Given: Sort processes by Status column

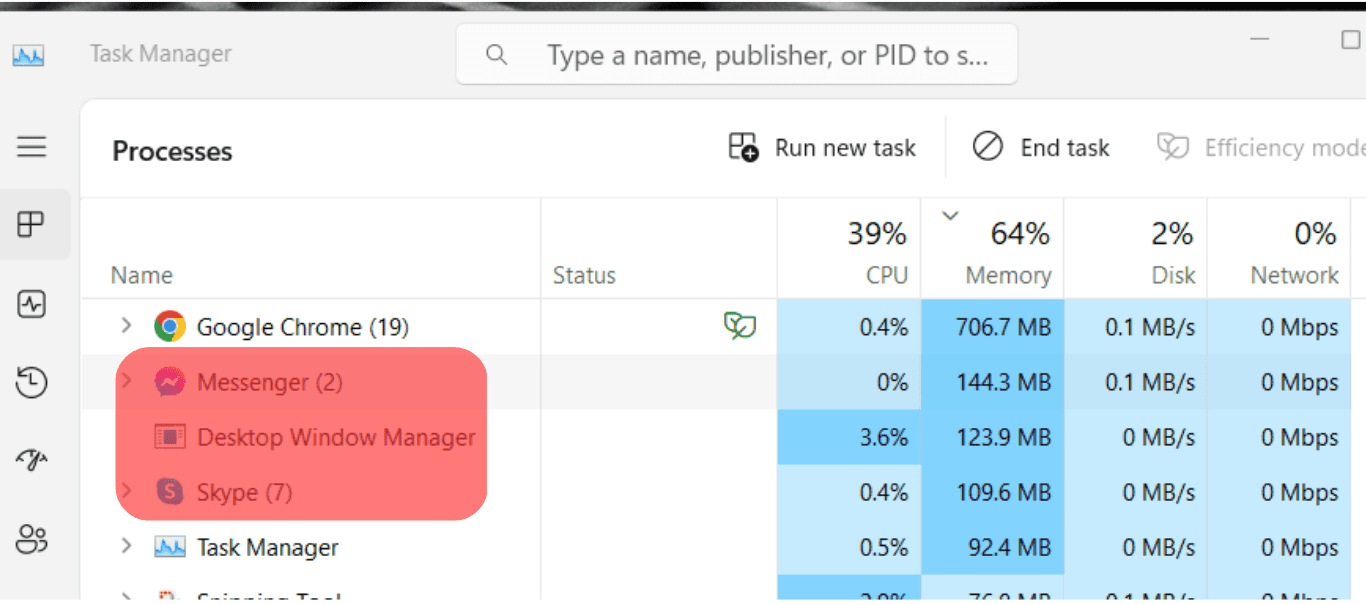Looking at the screenshot, I should tap(659, 249).
